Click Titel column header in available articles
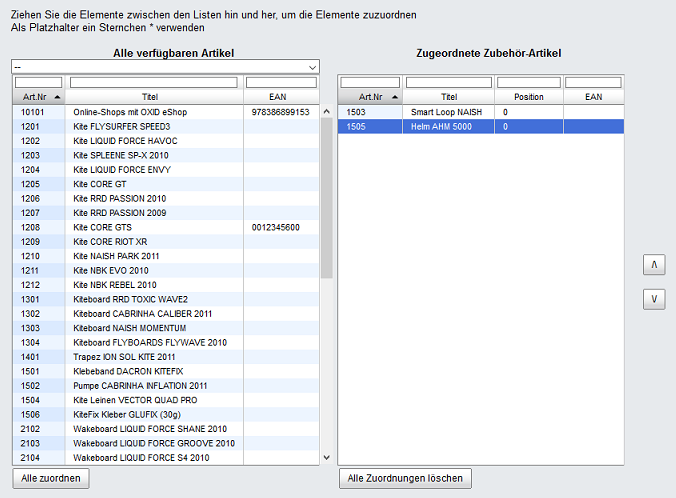Viewport: 676px width, 498px height. [150, 97]
